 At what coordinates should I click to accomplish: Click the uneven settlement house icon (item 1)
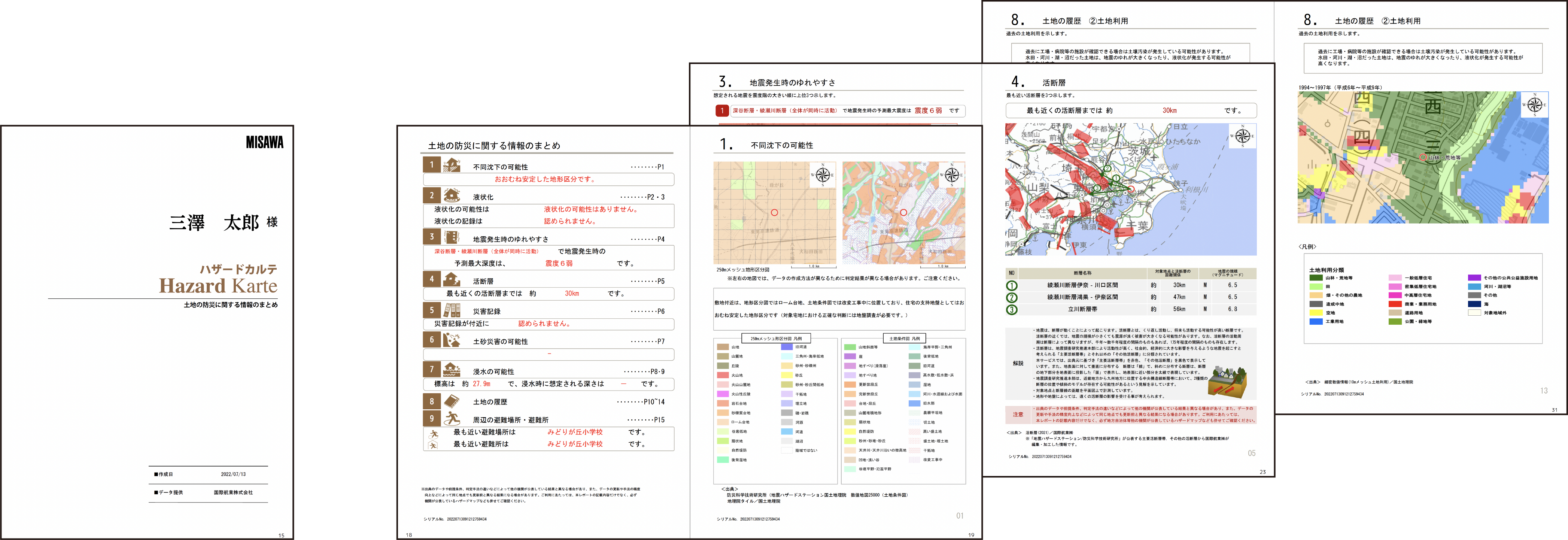(x=452, y=165)
